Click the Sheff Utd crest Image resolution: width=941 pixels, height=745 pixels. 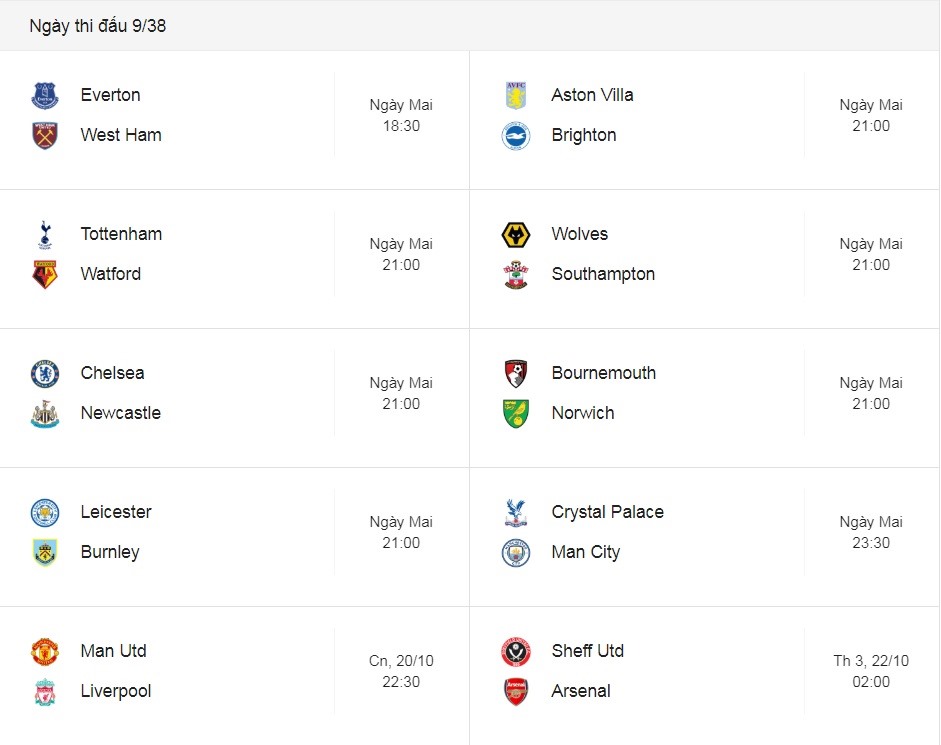(516, 652)
